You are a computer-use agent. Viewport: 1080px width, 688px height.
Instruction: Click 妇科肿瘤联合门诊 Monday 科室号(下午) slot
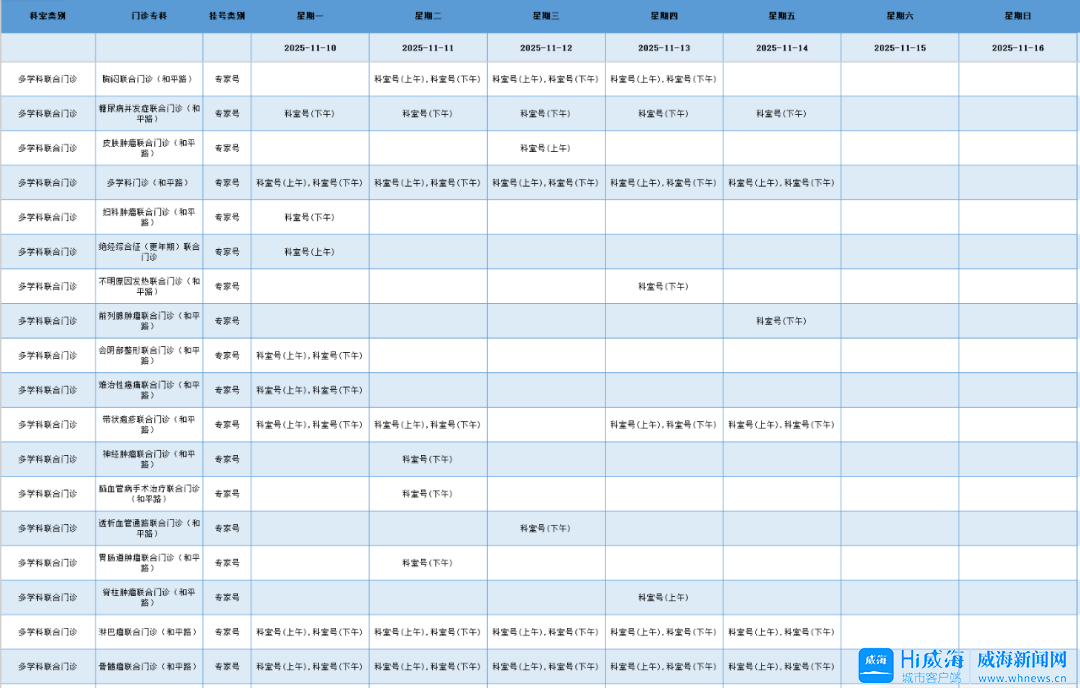310,217
